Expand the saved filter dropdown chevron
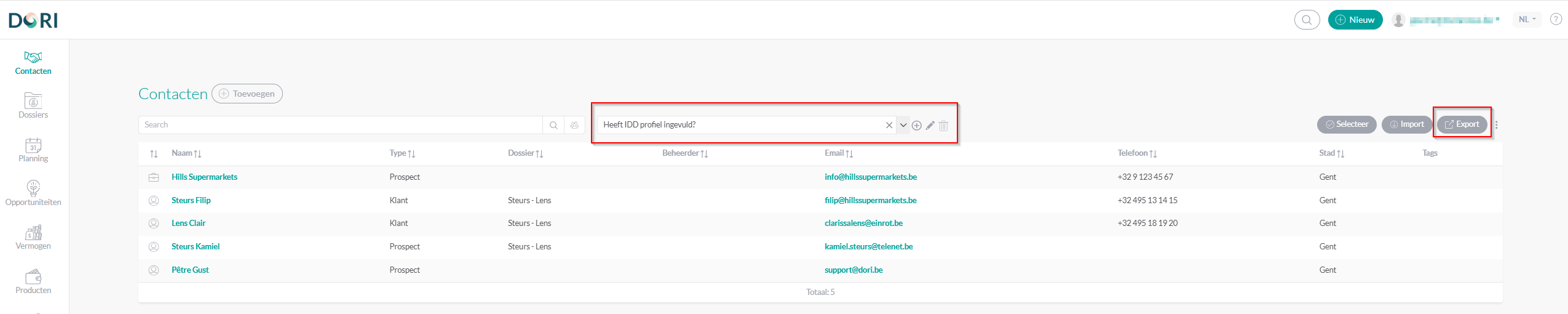Viewport: 1568px width, 314px height. (903, 125)
